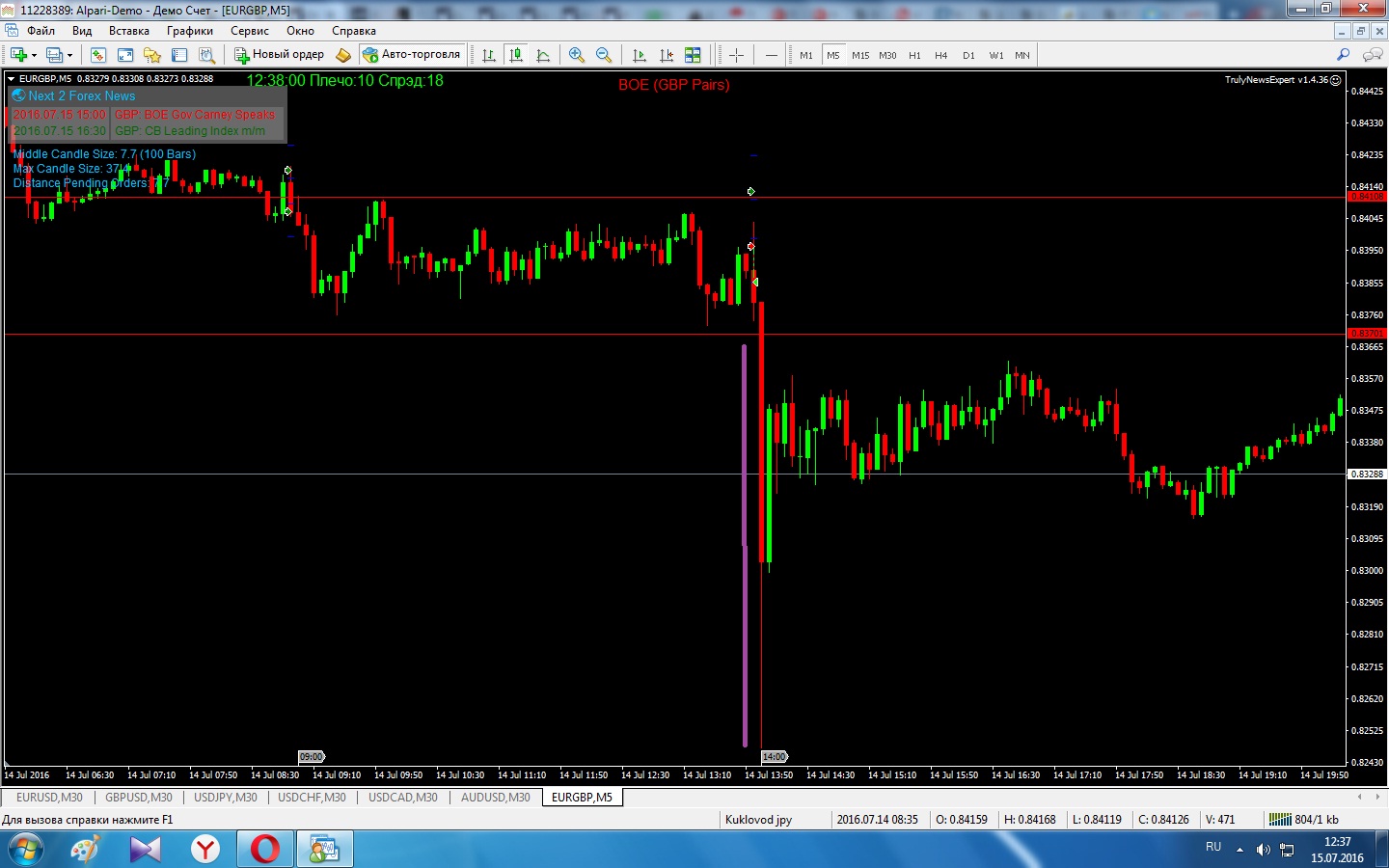Screen dimensions: 1389x868
Task: Switch to the AUDUSD,M30 chart tab
Action: (496, 798)
